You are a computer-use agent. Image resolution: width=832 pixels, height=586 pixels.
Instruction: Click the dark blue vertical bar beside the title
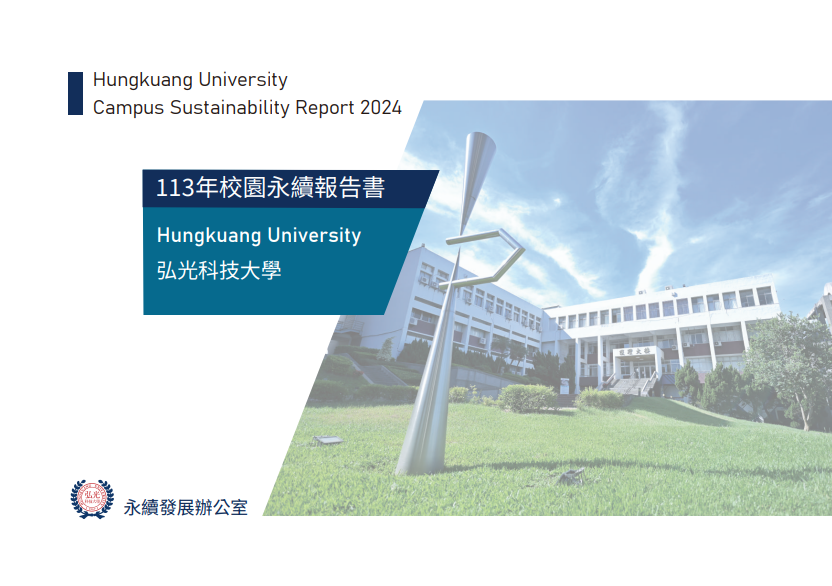click(x=75, y=93)
